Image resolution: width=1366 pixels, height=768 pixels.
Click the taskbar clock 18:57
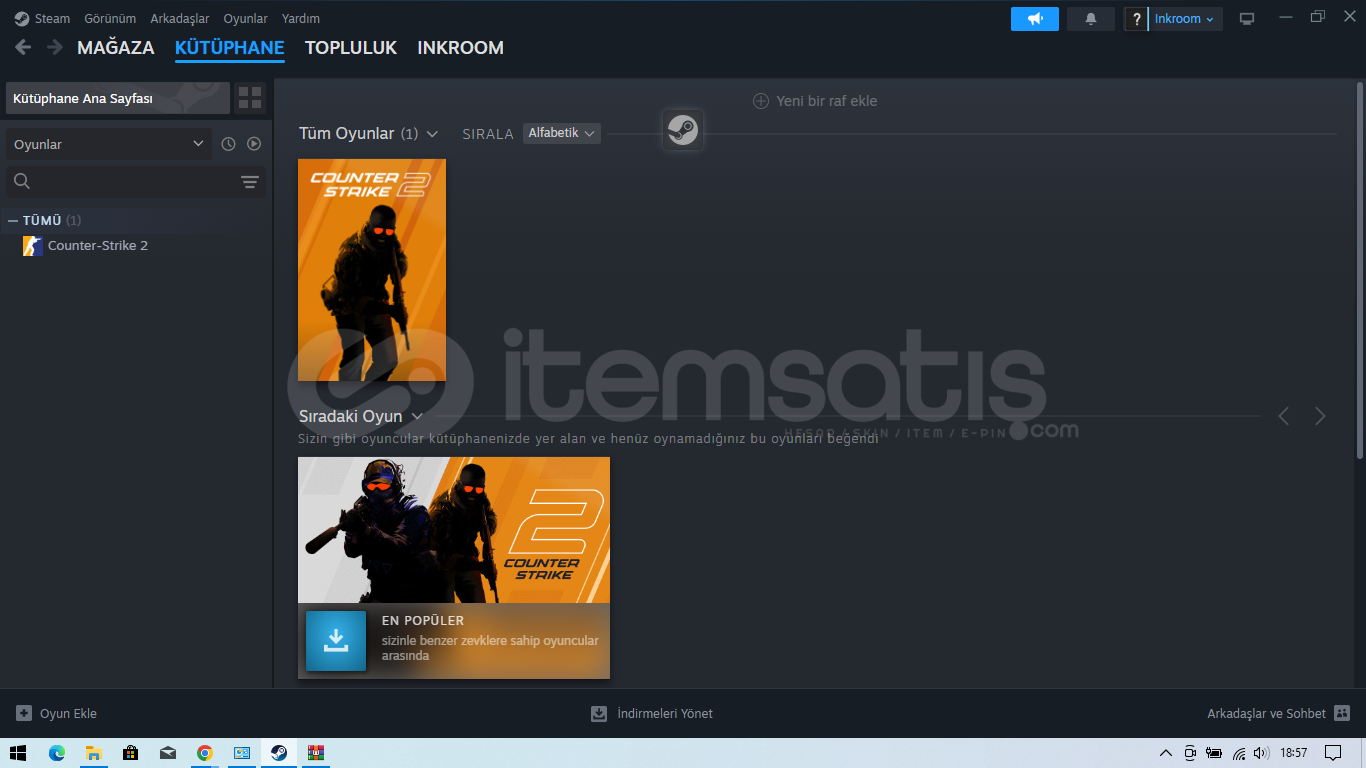(1294, 753)
